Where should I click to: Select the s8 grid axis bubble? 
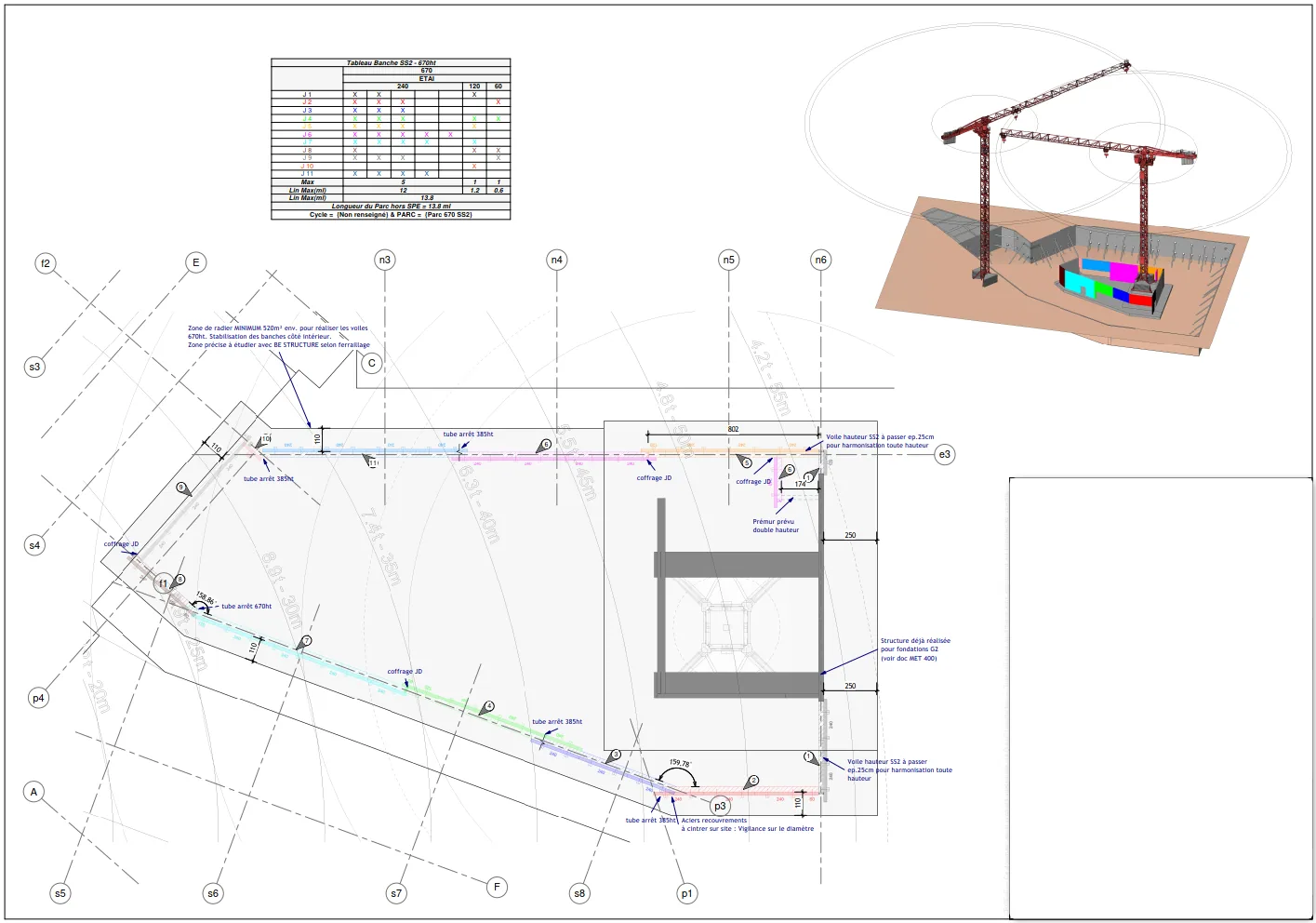579,893
